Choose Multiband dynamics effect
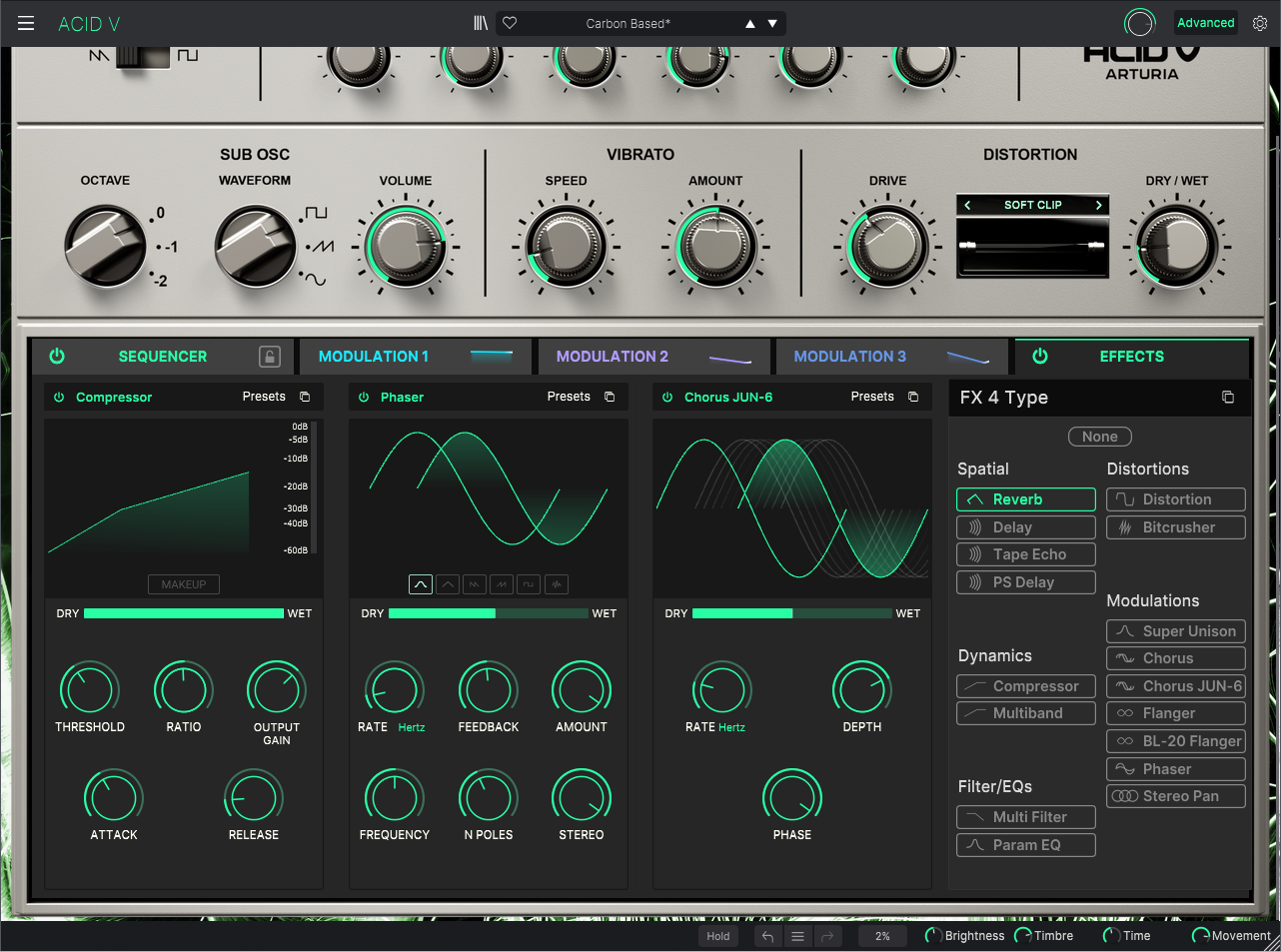Screen dimensions: 1281x952 click(1026, 713)
